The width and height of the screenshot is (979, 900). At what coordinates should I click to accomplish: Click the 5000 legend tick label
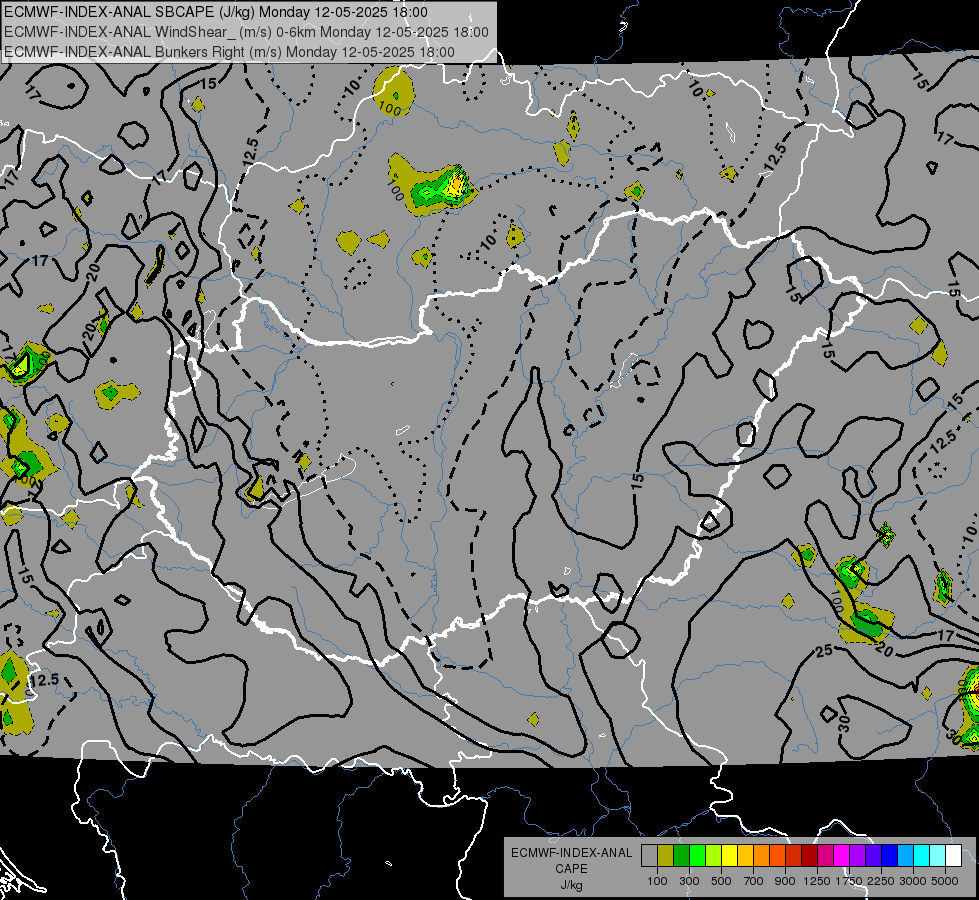pyautogui.click(x=945, y=881)
